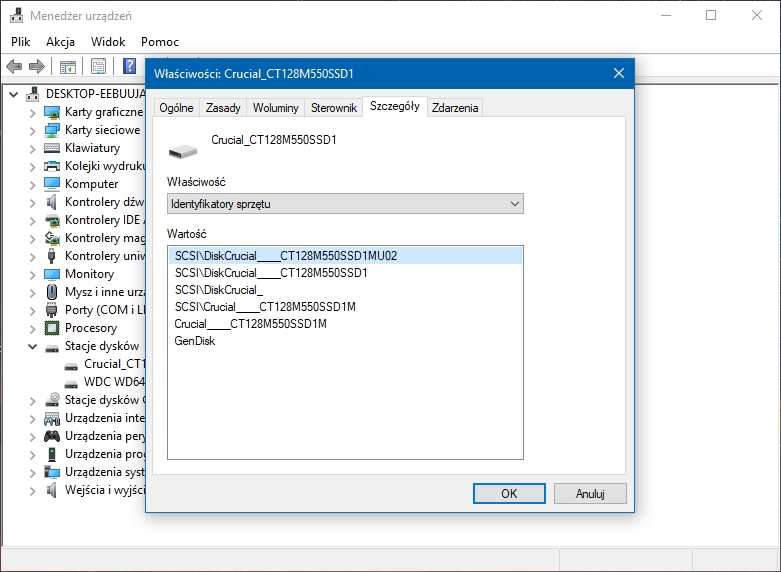Click the Urządzenia peryferyjne gamepad icon
This screenshot has width=781, height=572.
pos(52,436)
